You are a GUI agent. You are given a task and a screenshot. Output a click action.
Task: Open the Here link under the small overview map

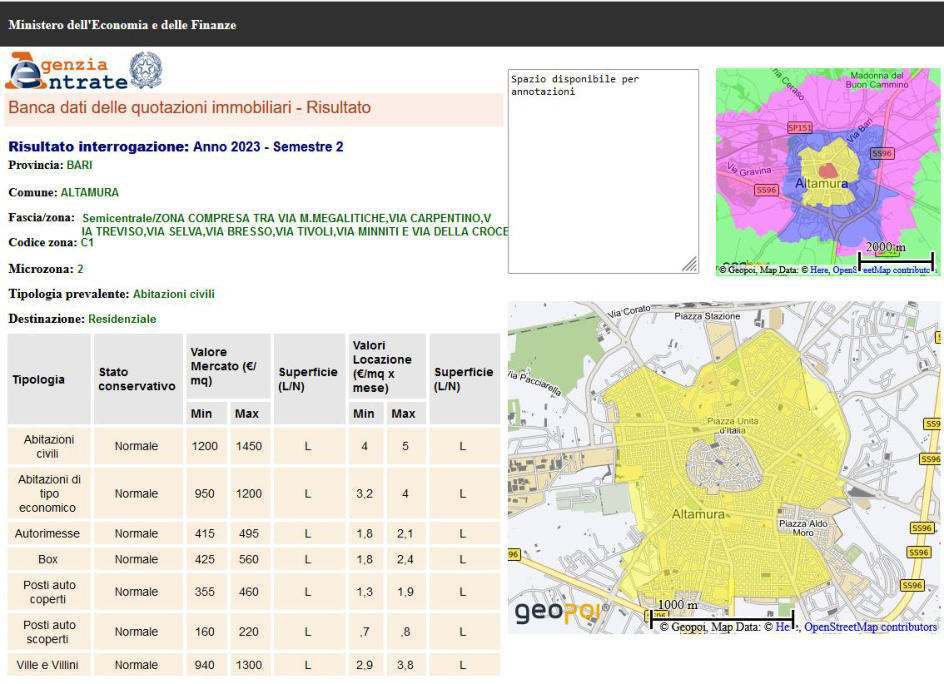819,270
